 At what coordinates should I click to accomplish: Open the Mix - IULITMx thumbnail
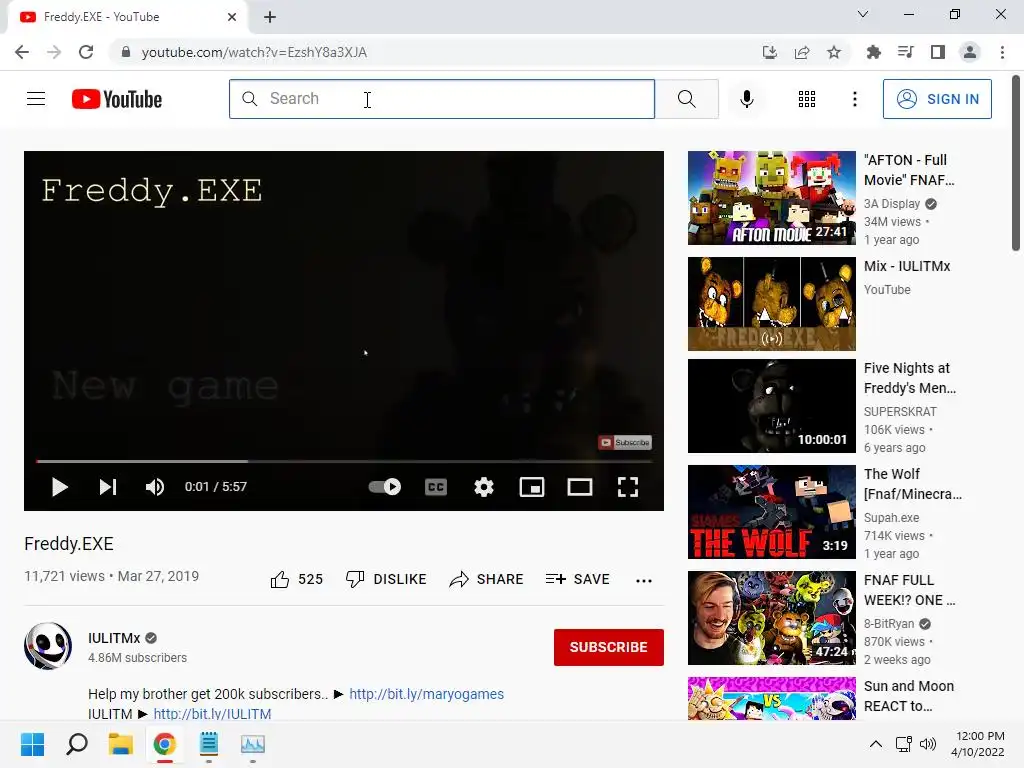click(x=771, y=304)
